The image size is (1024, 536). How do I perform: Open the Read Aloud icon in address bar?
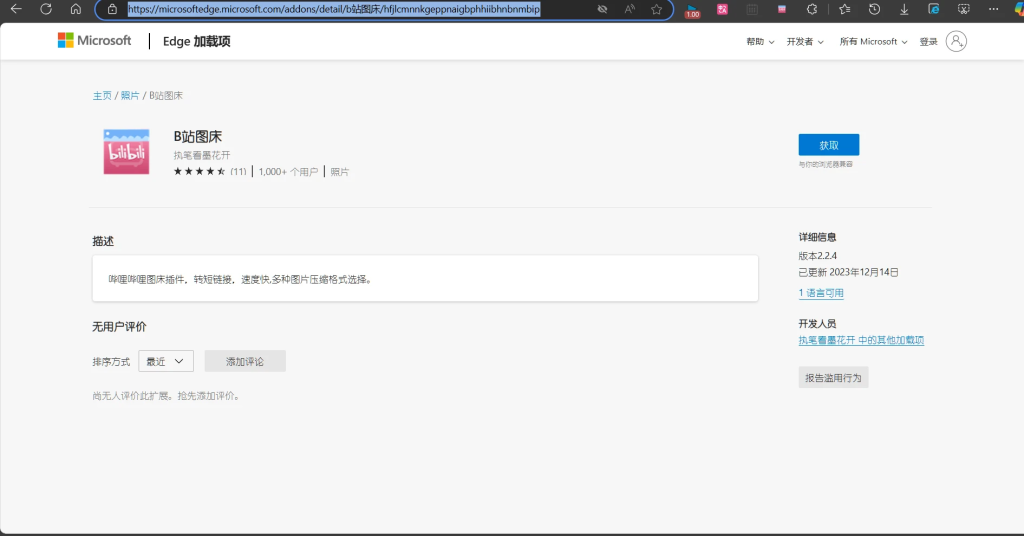(x=630, y=9)
